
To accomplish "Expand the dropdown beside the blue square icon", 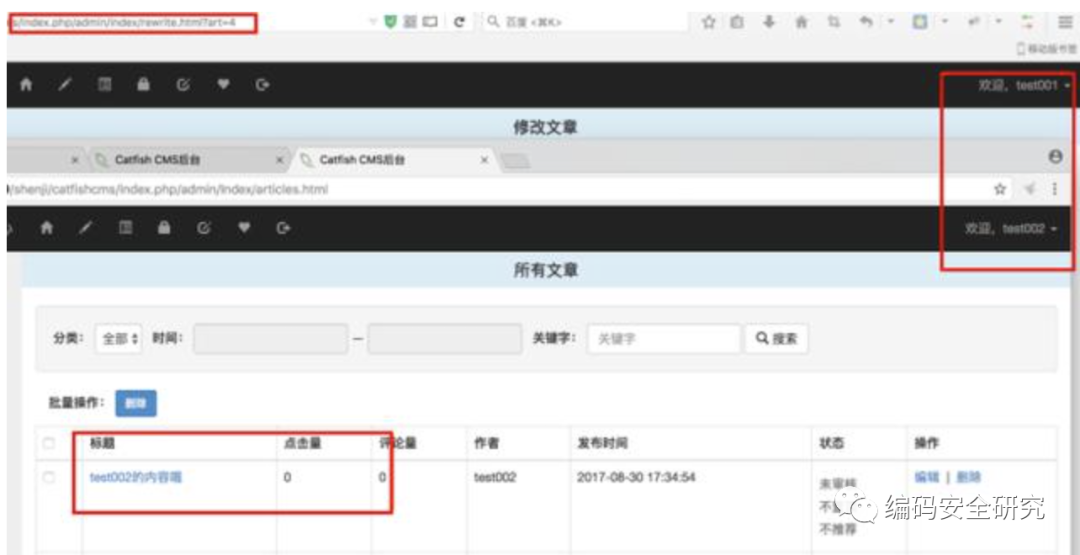I will click(945, 22).
